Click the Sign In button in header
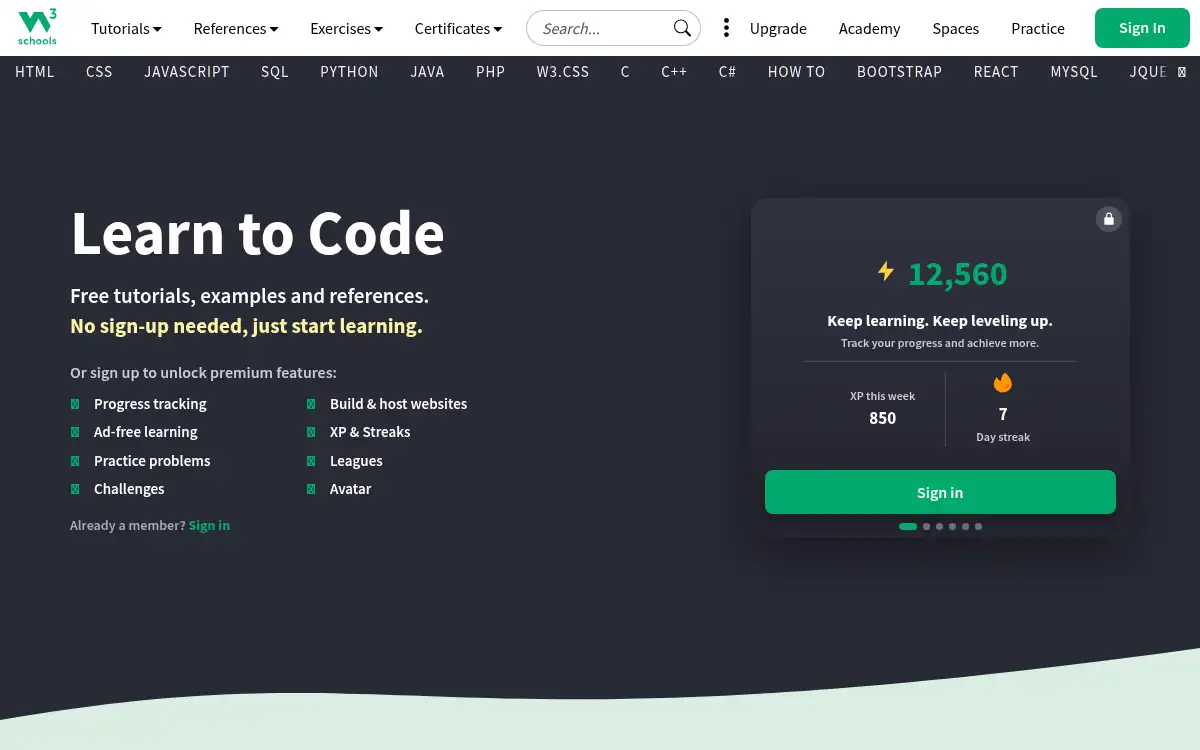The image size is (1200, 750). coord(1142,28)
